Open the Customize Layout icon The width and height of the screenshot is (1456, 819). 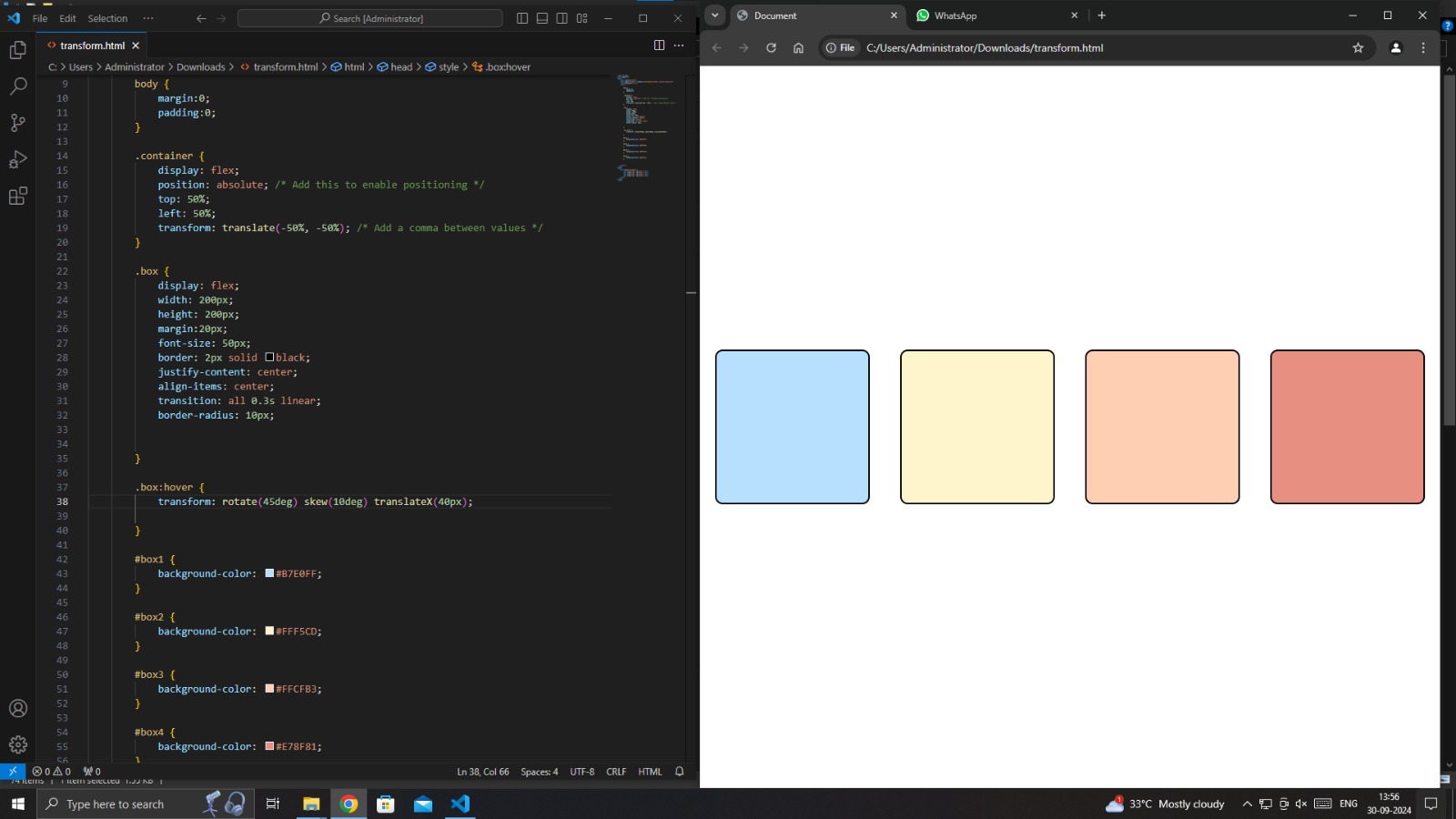pos(582,18)
